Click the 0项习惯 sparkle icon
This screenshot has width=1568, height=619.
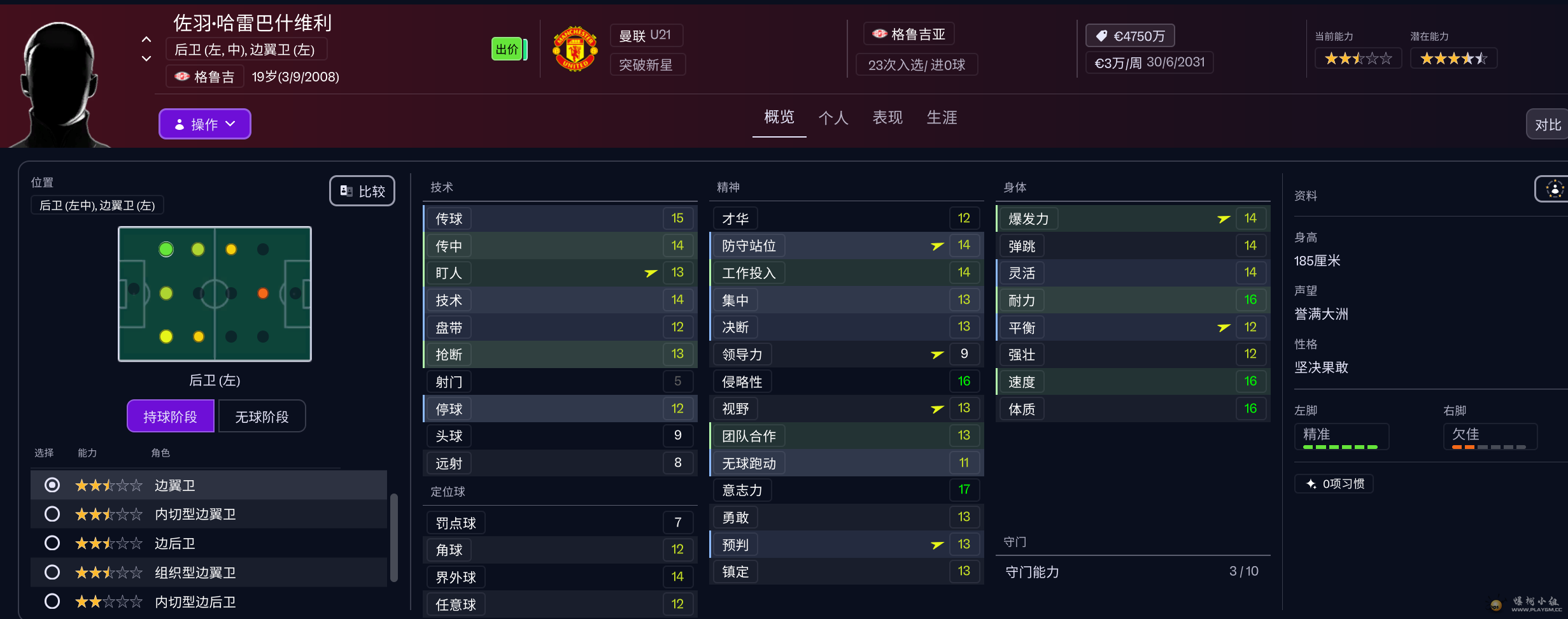coord(1311,484)
